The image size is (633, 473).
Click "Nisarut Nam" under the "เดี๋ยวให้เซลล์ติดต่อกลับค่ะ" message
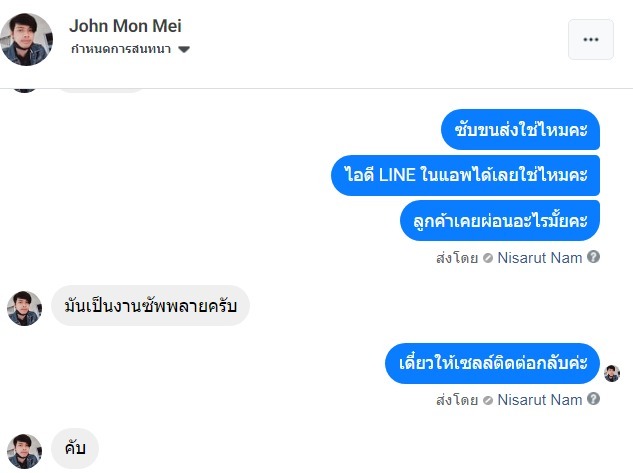coord(539,400)
